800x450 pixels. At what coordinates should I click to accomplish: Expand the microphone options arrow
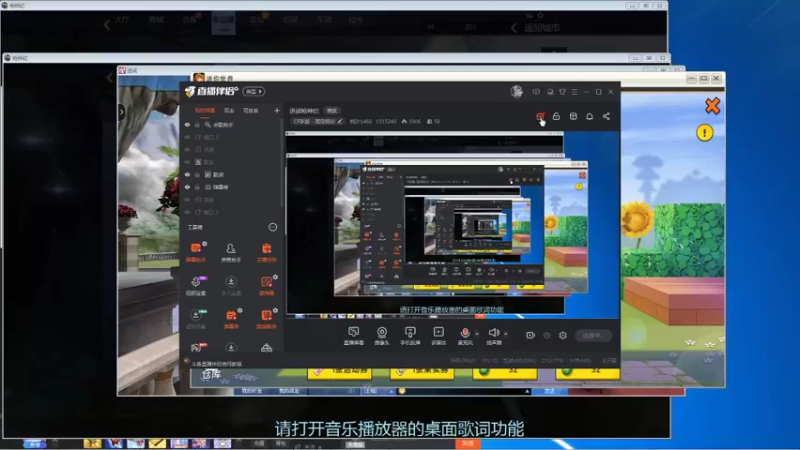477,334
